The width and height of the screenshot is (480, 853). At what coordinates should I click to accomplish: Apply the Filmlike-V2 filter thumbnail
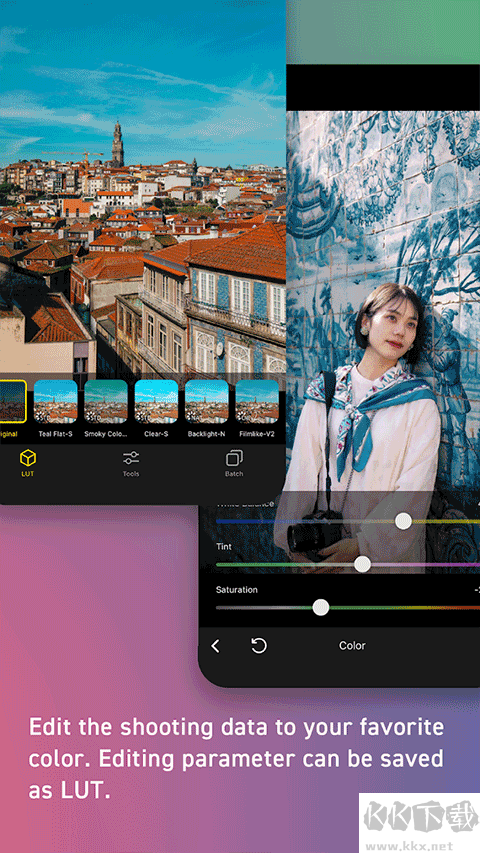click(257, 401)
